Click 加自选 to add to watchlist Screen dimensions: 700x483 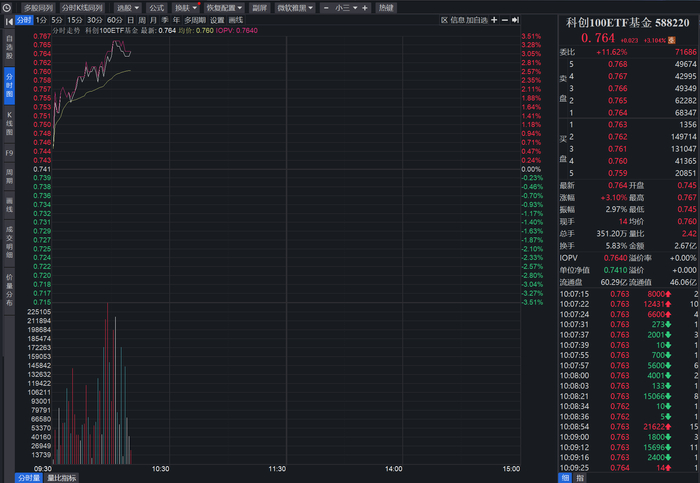pos(477,20)
